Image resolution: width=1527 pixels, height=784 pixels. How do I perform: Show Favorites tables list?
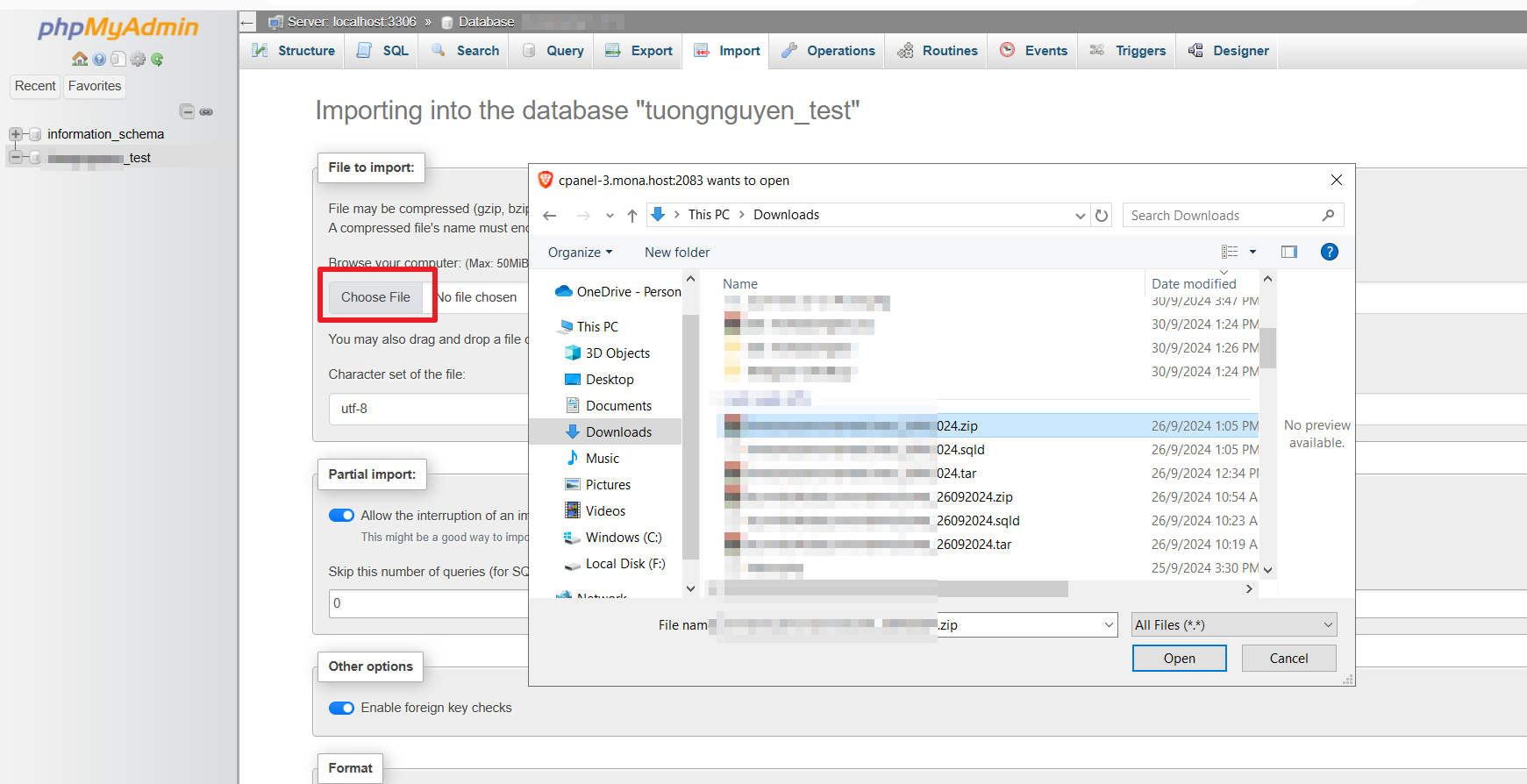95,86
